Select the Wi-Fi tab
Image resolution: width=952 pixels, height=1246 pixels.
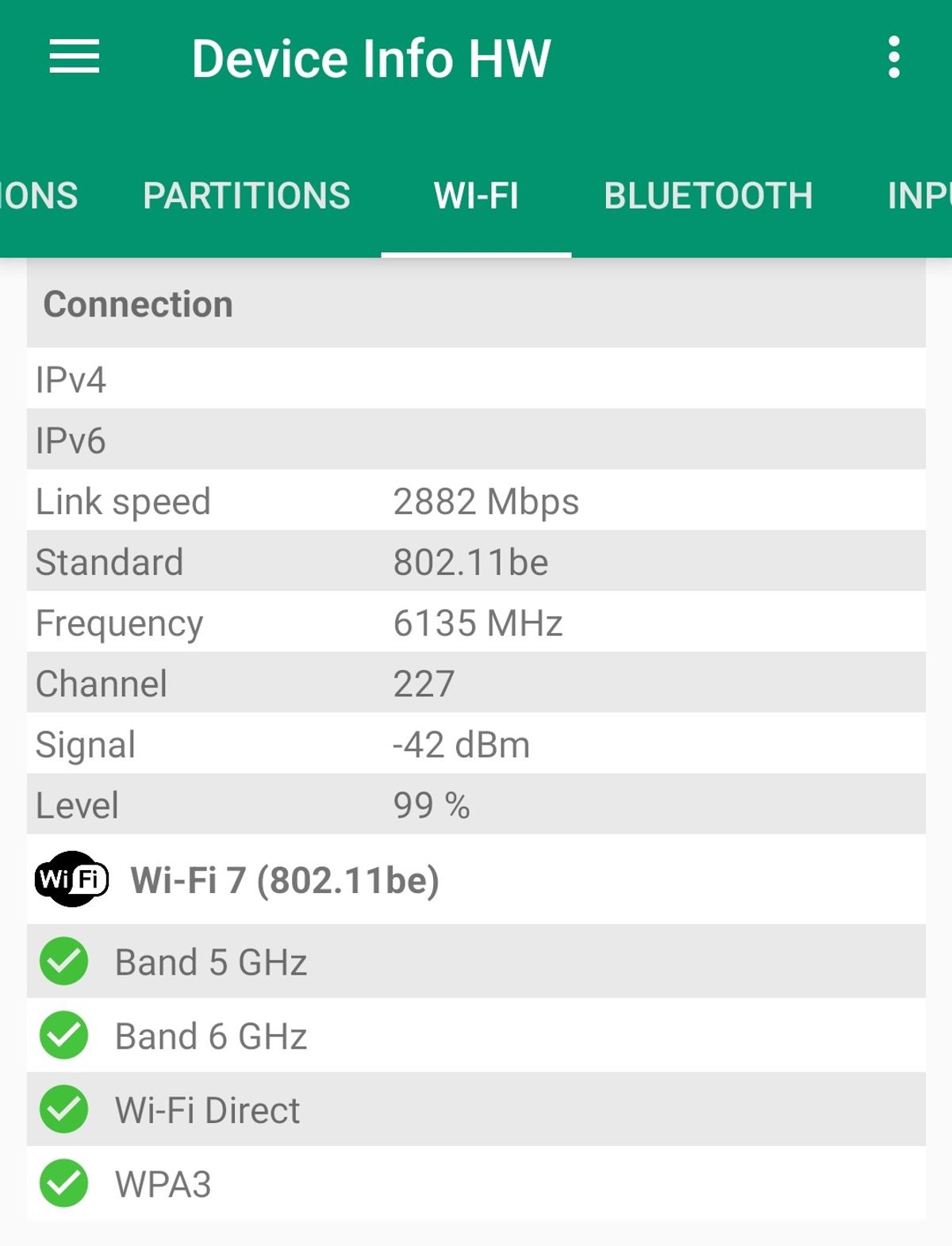(x=476, y=196)
